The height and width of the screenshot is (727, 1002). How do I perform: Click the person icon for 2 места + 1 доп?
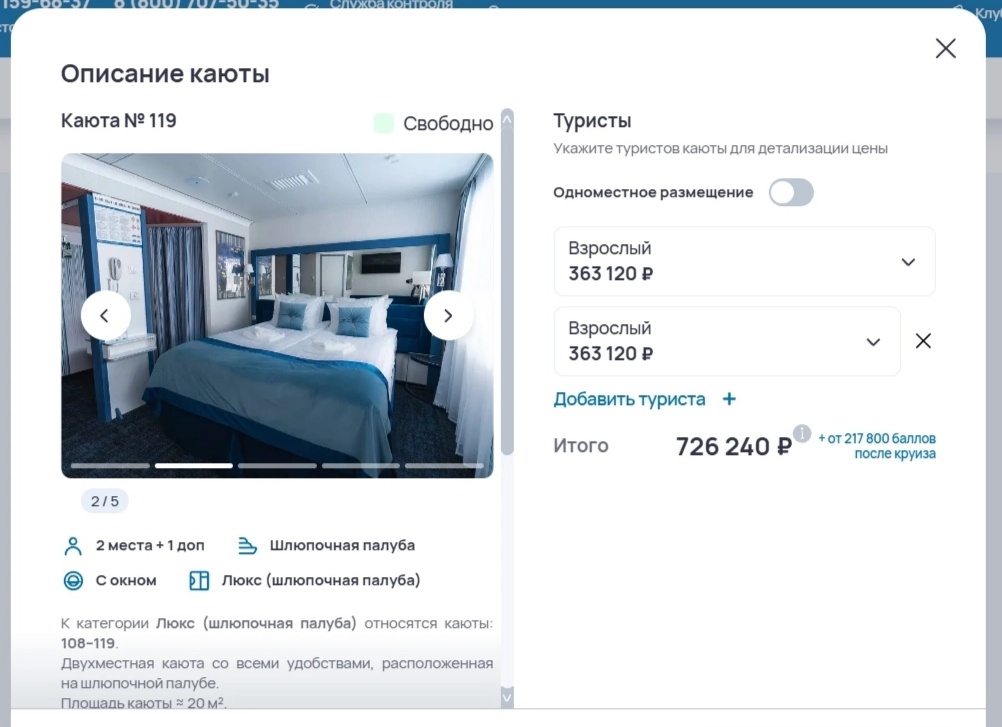[x=73, y=546]
